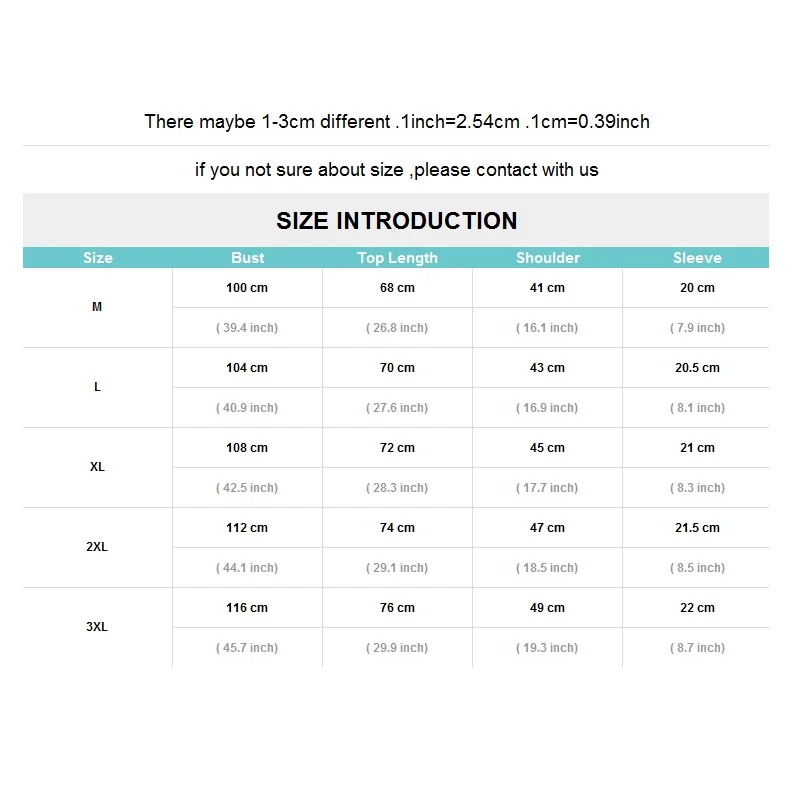Select the M size row label

coord(97,307)
